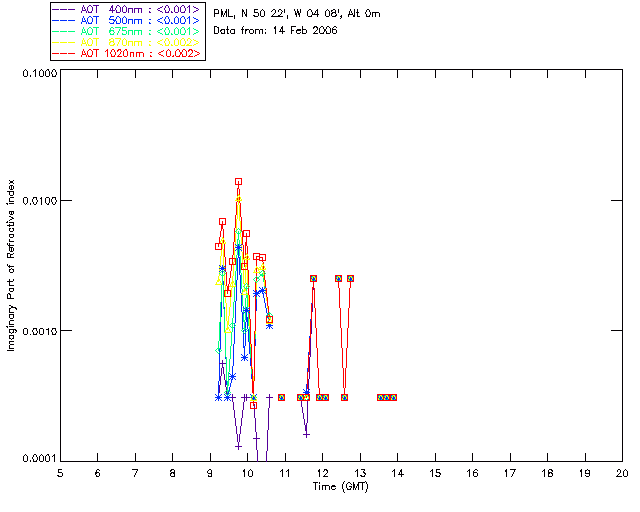Click the 0.1000 y-axis tick label
Screen dimensions: 640x512
coord(40,73)
